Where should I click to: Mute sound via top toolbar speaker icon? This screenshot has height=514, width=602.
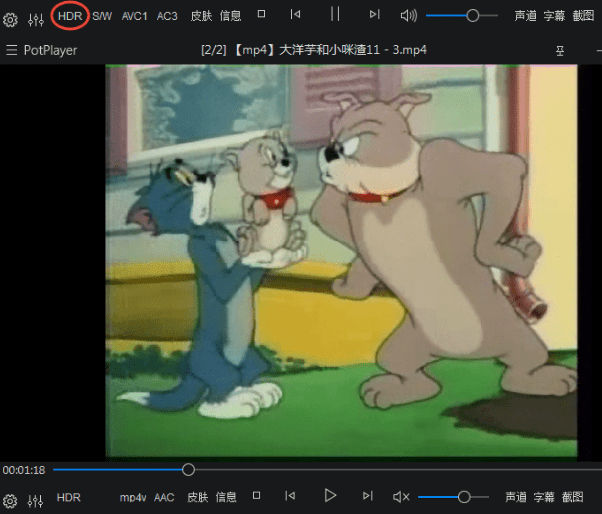pos(409,16)
